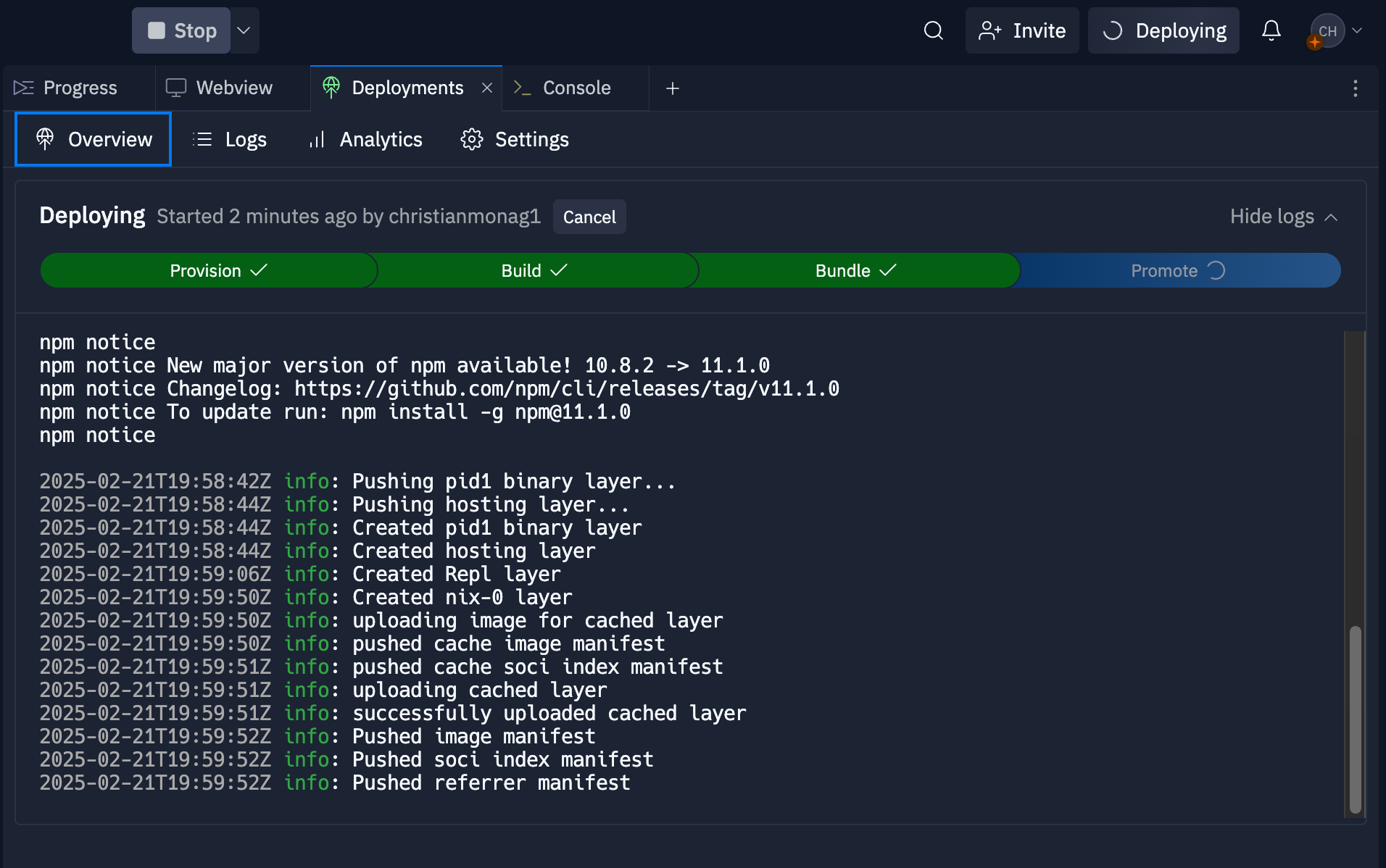The image size is (1386, 868).
Task: Click the 'Created nix-0 layer' log line
Action: [306, 597]
